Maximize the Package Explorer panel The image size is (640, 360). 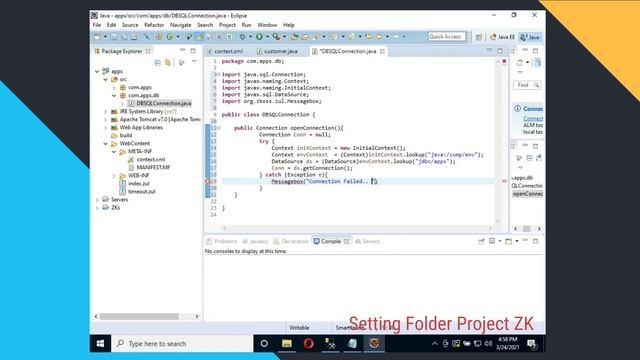point(193,51)
